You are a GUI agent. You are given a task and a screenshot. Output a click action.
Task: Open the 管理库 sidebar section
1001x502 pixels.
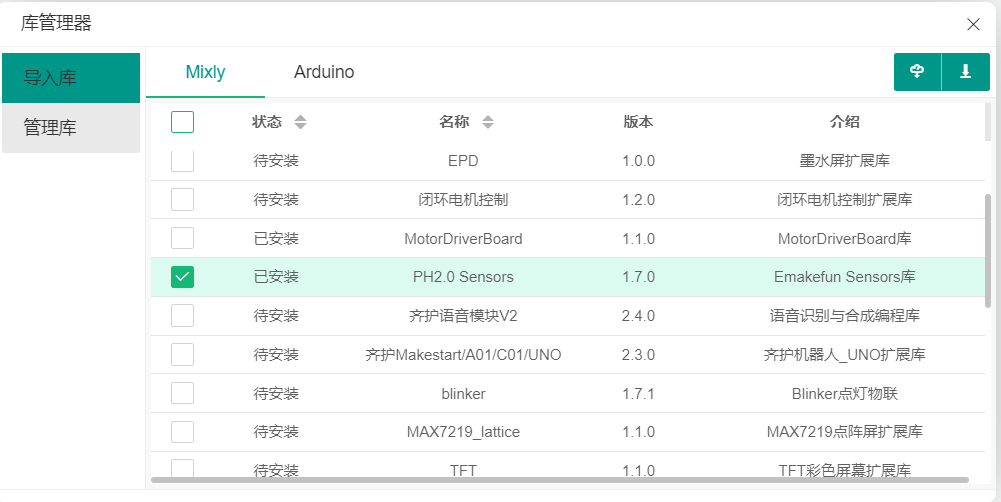click(x=71, y=128)
